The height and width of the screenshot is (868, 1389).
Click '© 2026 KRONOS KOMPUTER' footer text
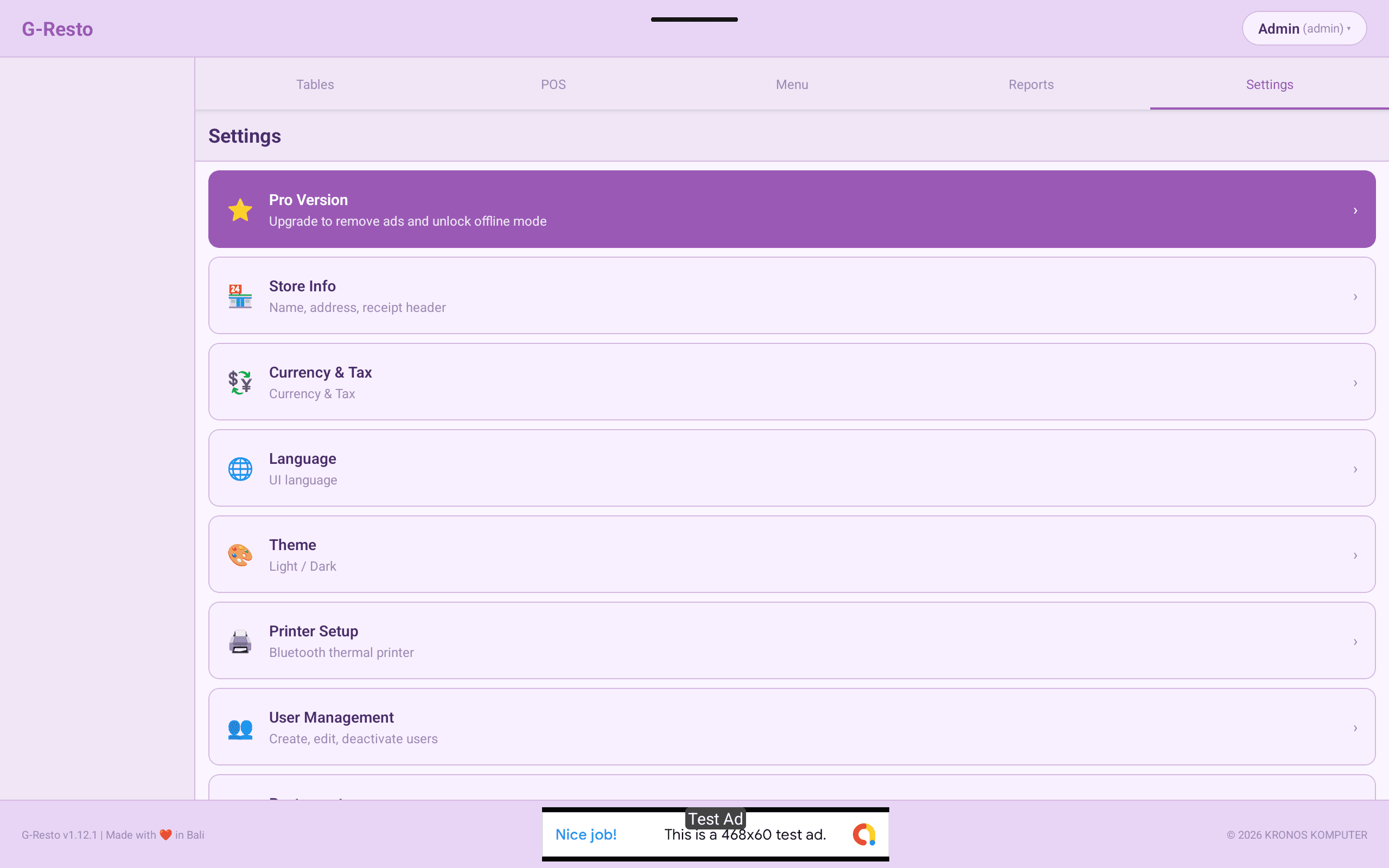coord(1297,835)
